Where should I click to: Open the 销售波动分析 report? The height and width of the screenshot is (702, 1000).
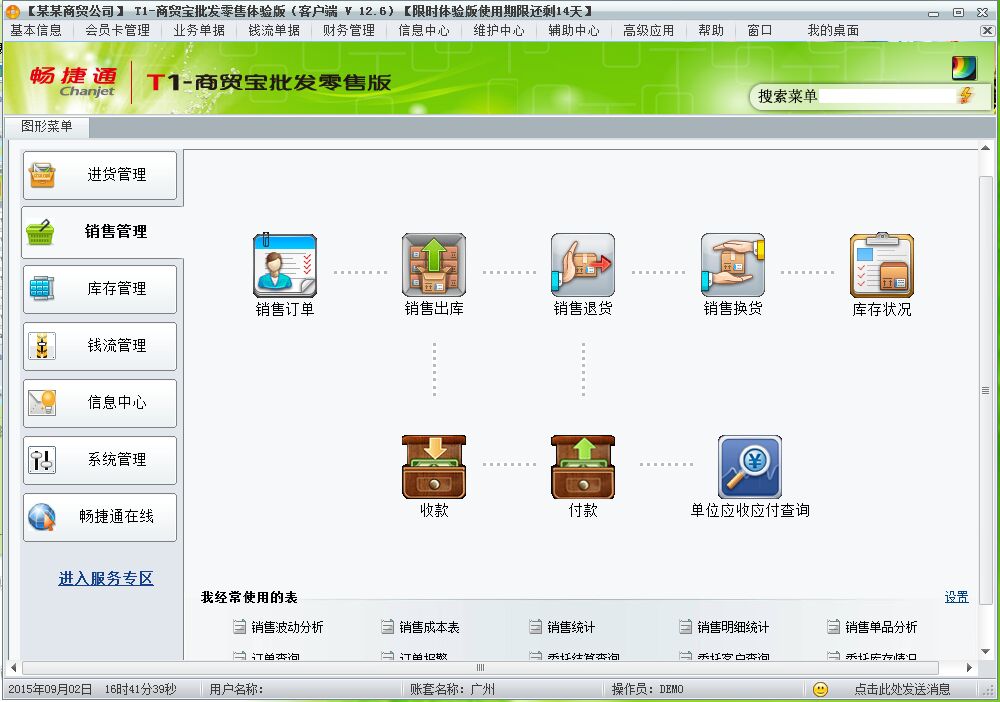287,627
